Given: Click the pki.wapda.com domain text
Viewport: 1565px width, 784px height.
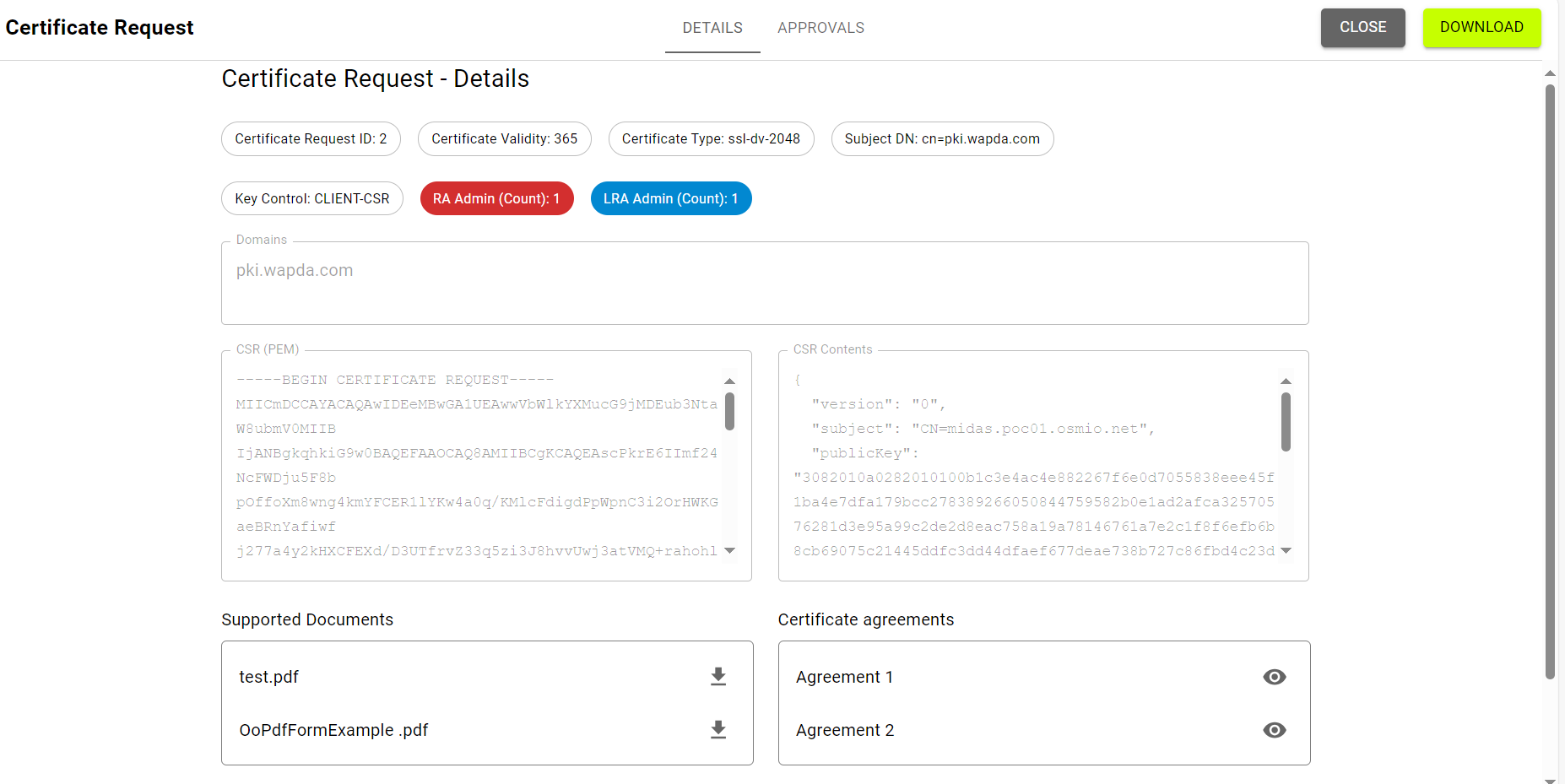Looking at the screenshot, I should point(295,270).
